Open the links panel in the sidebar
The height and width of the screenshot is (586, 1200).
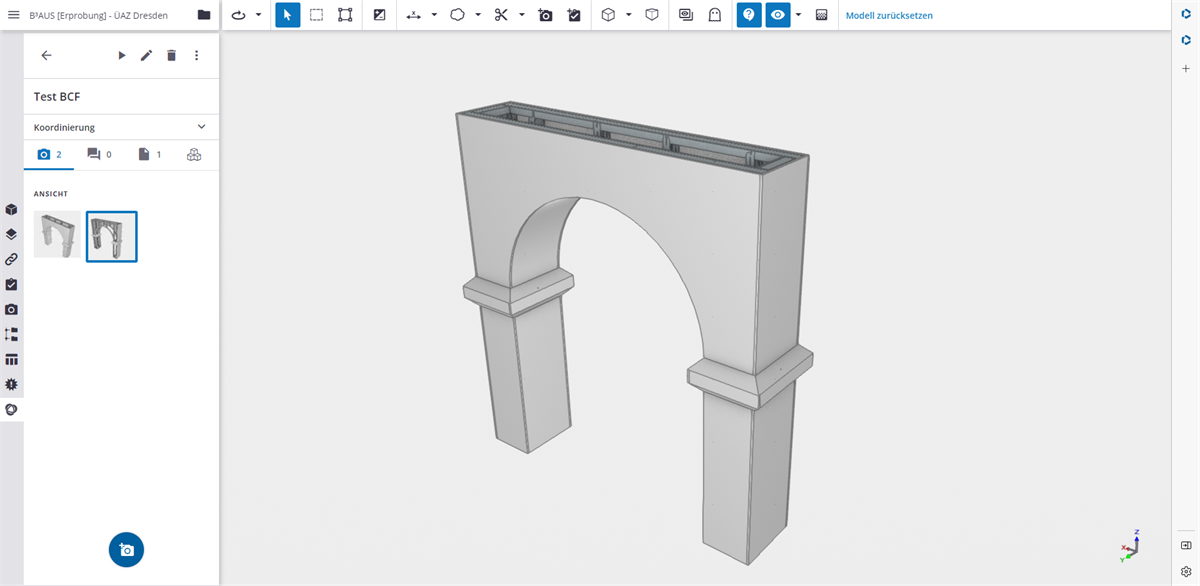(11, 259)
